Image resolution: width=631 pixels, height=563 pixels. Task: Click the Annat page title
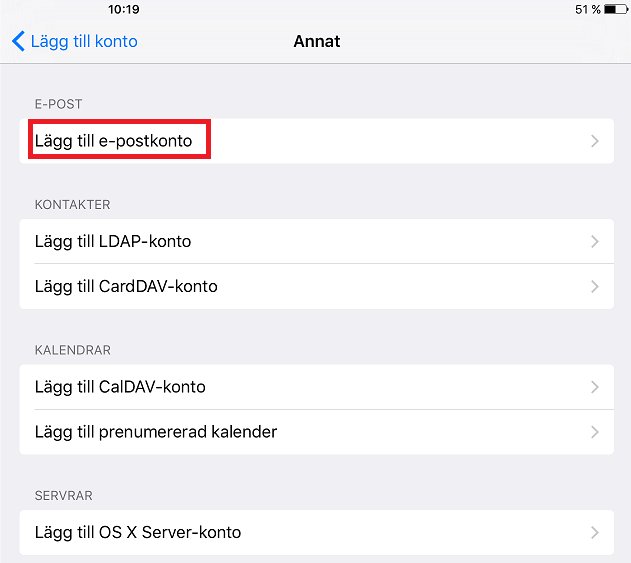(317, 41)
